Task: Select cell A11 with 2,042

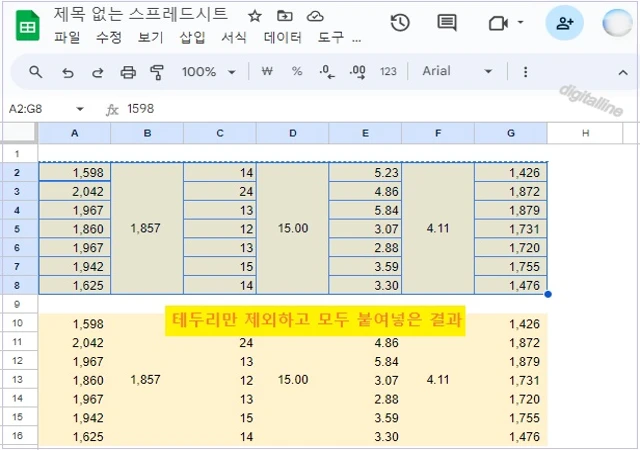Action: pyautogui.click(x=75, y=343)
